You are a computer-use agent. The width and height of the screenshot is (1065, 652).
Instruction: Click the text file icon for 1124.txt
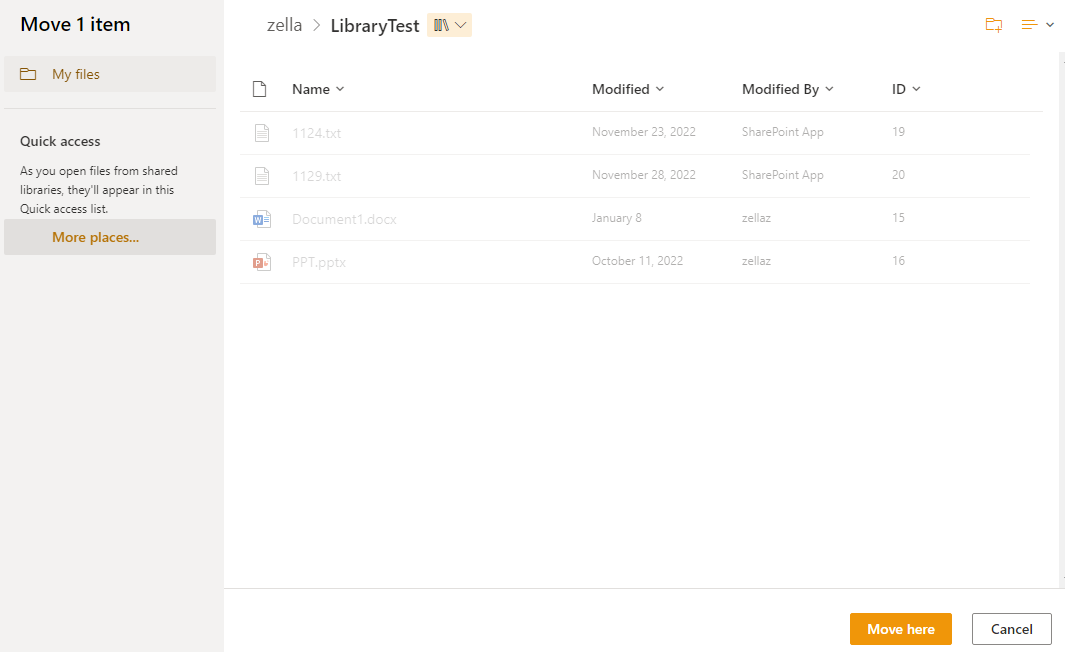[261, 132]
